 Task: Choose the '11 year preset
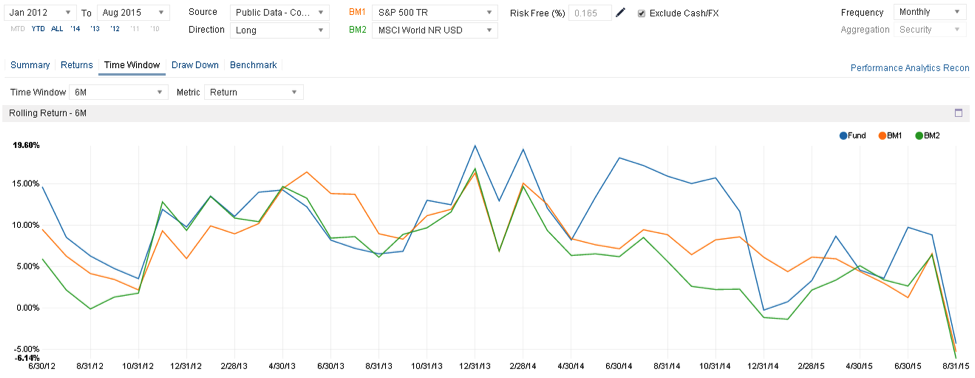tap(135, 29)
